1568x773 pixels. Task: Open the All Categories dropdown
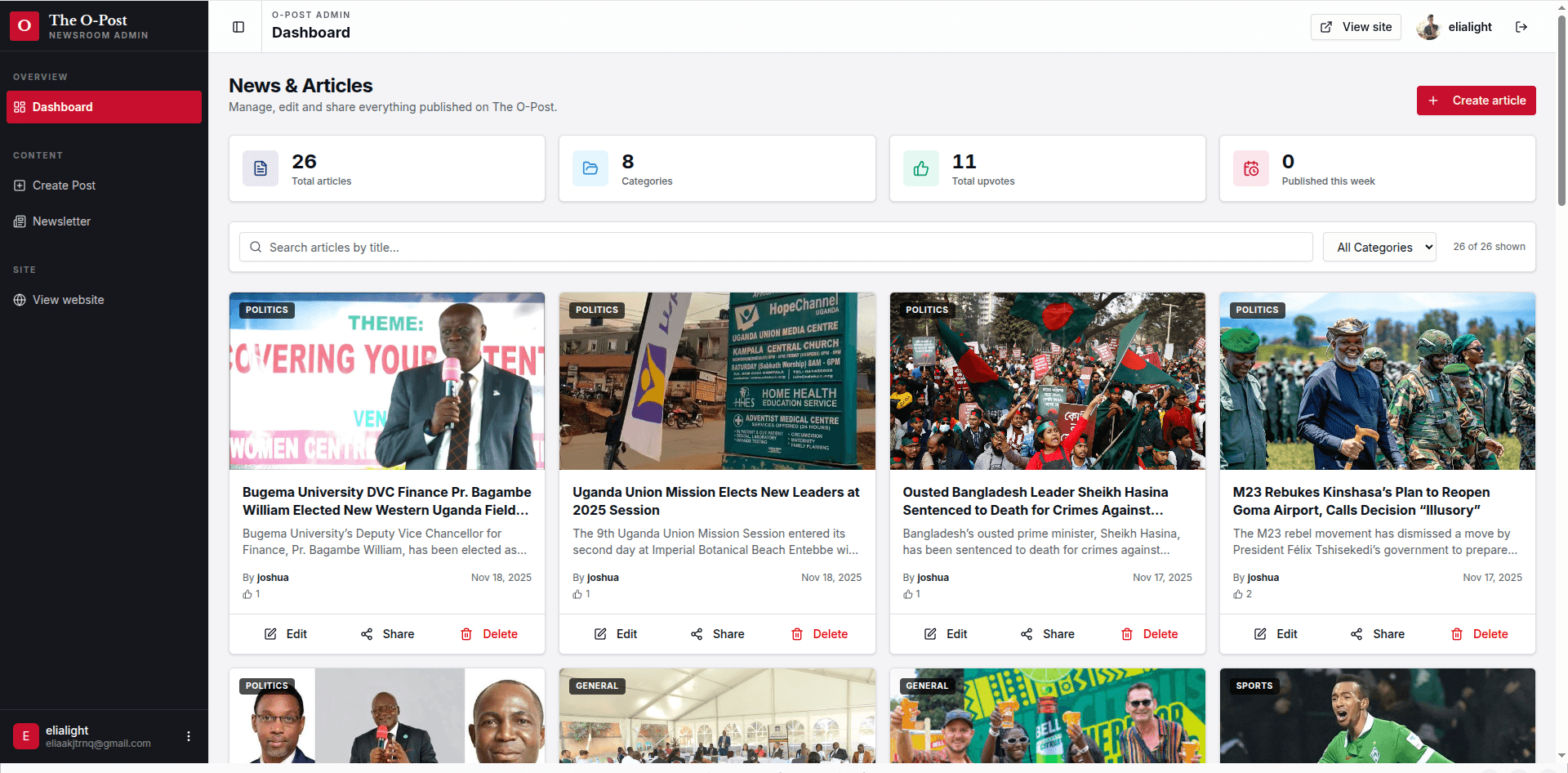click(x=1379, y=247)
